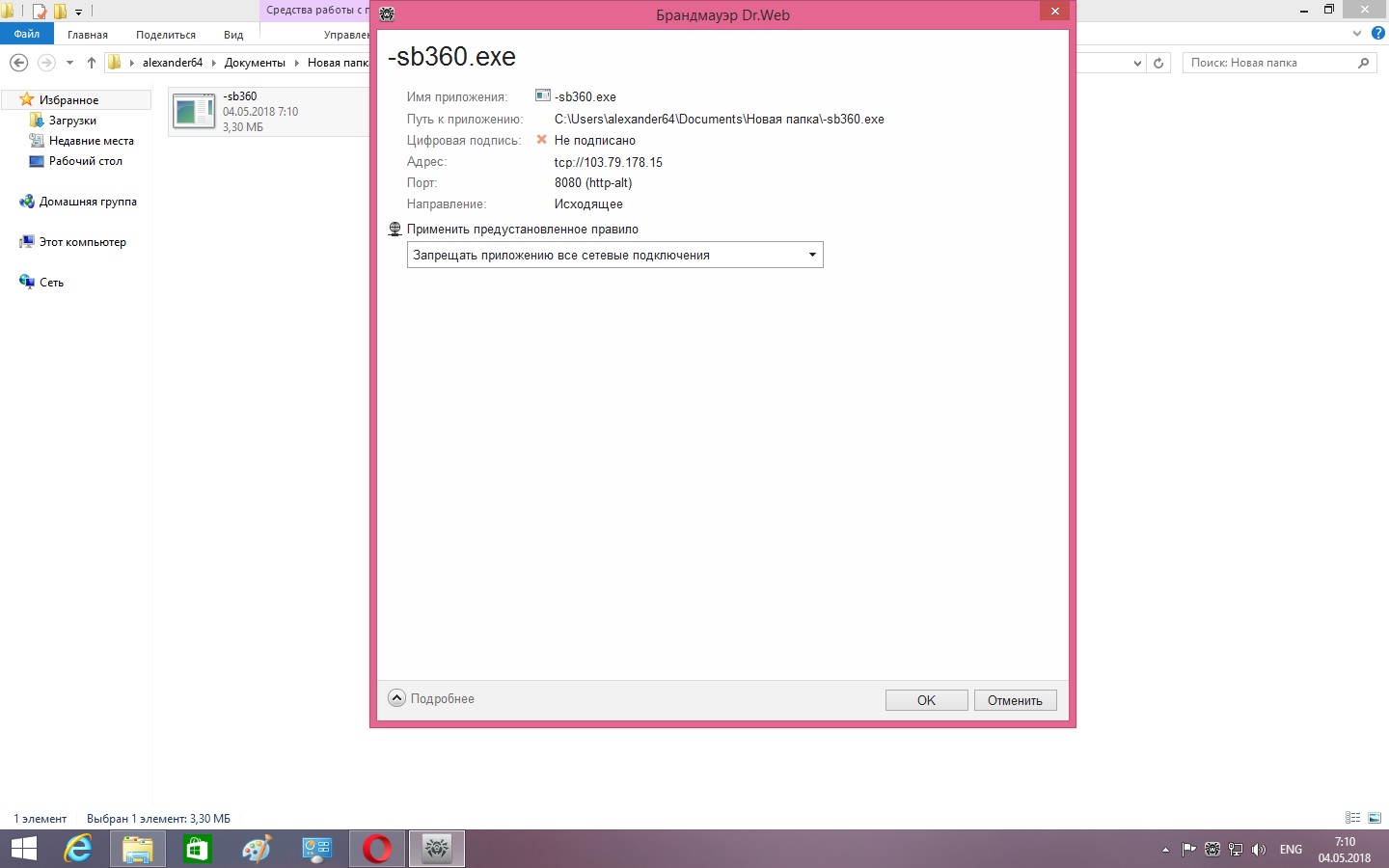Navigate up one folder level
Screen dimensions: 1389x868
click(92, 63)
